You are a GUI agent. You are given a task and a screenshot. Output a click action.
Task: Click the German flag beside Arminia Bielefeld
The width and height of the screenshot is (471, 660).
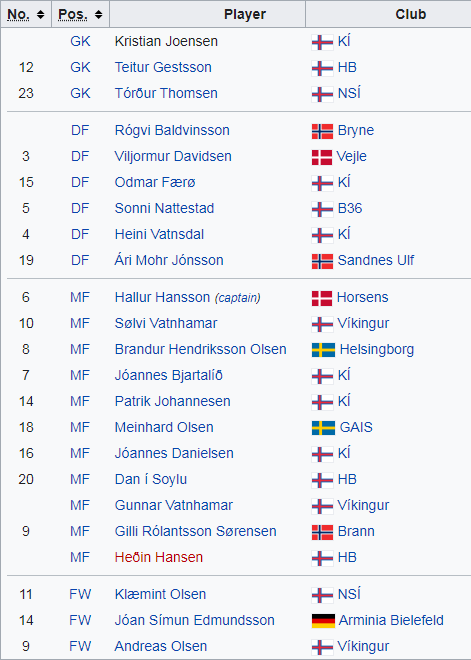323,621
